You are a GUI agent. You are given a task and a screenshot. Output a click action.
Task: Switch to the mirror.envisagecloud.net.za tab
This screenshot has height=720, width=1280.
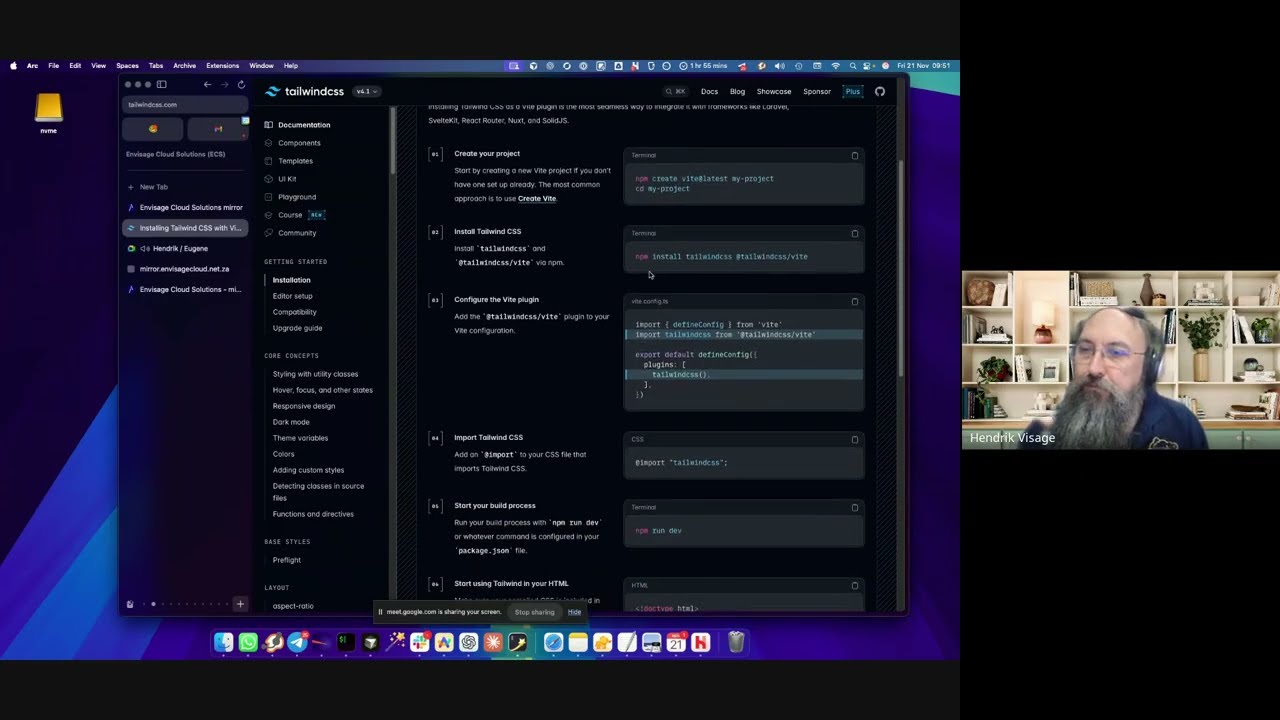(185, 269)
